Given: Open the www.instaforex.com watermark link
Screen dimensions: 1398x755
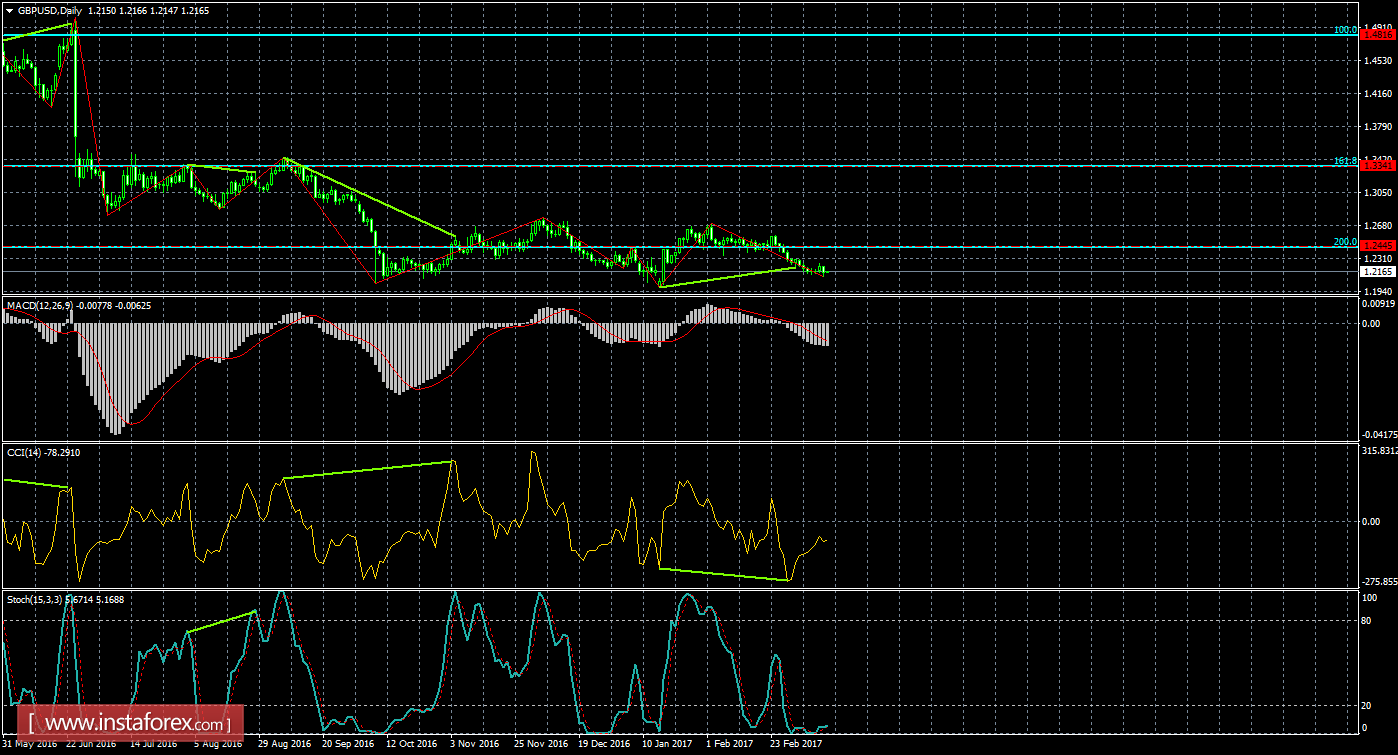Looking at the screenshot, I should point(136,722).
